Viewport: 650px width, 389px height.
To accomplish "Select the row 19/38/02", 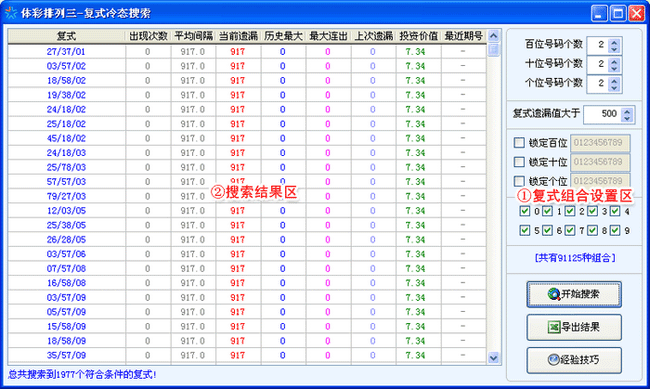I will pyautogui.click(x=247, y=95).
